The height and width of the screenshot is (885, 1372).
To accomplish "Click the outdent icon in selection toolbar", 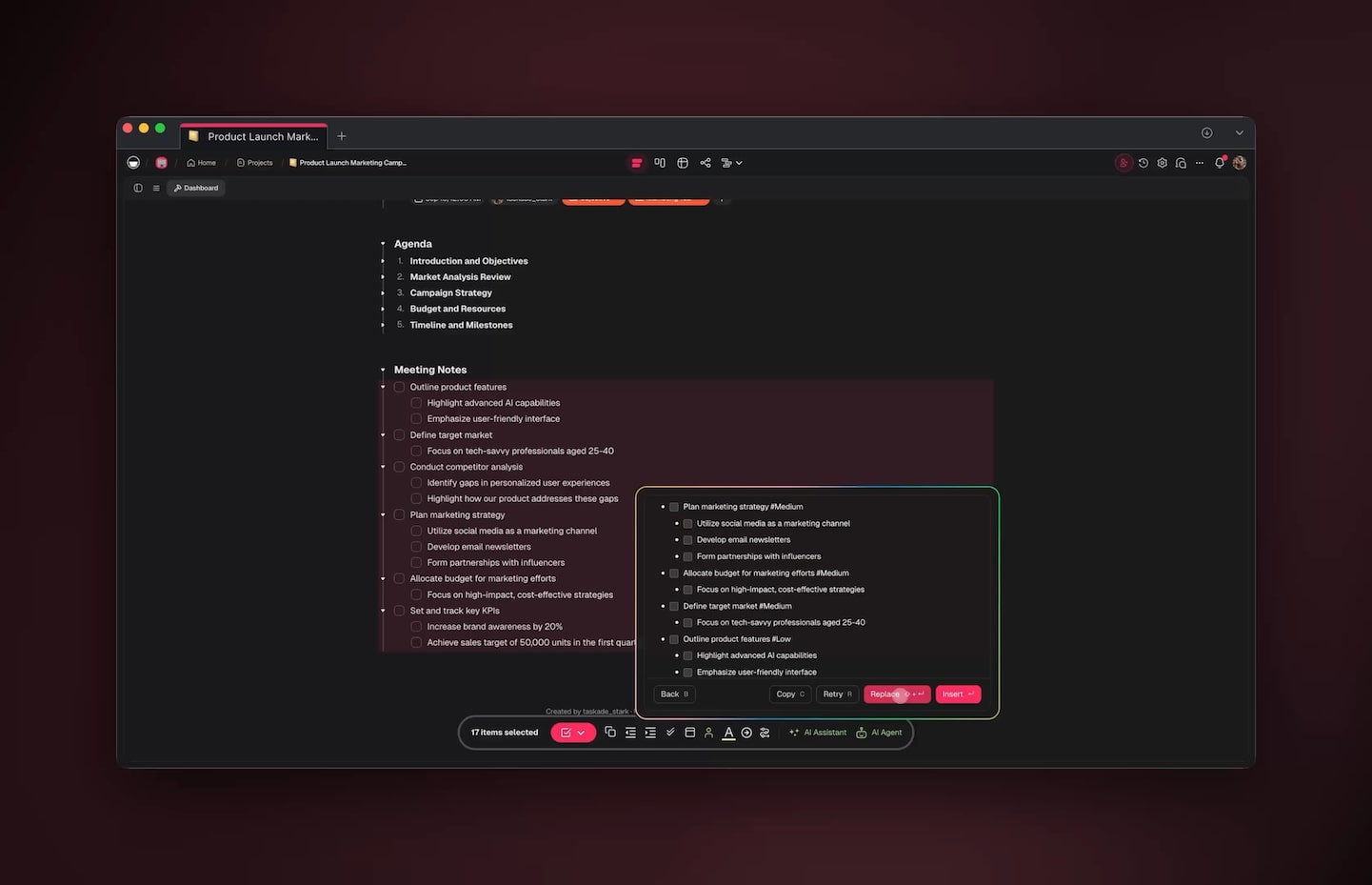I will coord(630,733).
